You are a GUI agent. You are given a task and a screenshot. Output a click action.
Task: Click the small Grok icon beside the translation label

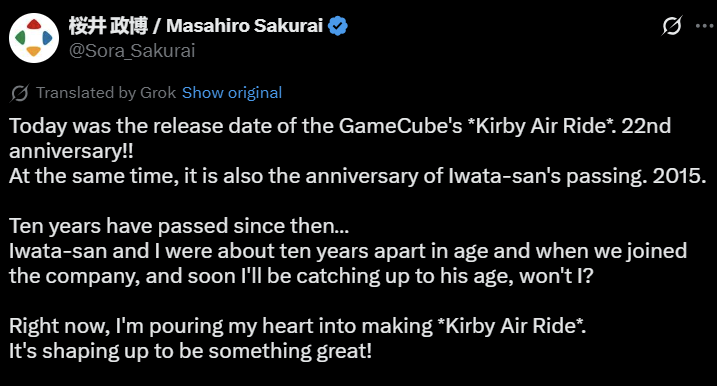tap(20, 93)
